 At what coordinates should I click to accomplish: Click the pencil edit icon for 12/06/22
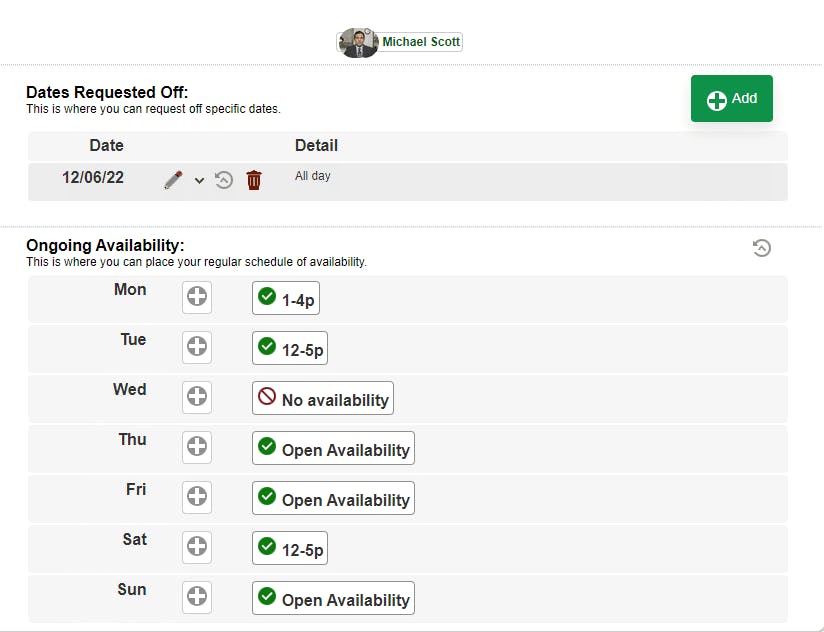(x=173, y=180)
